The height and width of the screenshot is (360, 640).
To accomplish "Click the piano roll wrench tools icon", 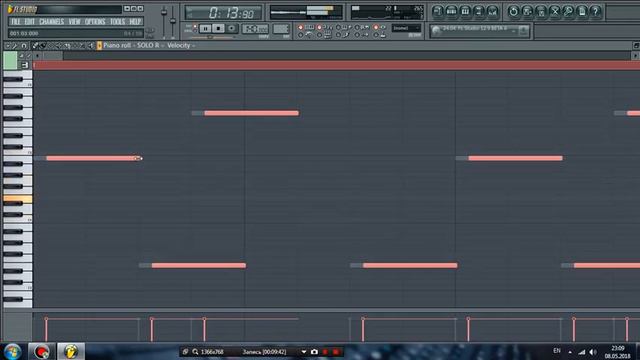I will (x=16, y=46).
